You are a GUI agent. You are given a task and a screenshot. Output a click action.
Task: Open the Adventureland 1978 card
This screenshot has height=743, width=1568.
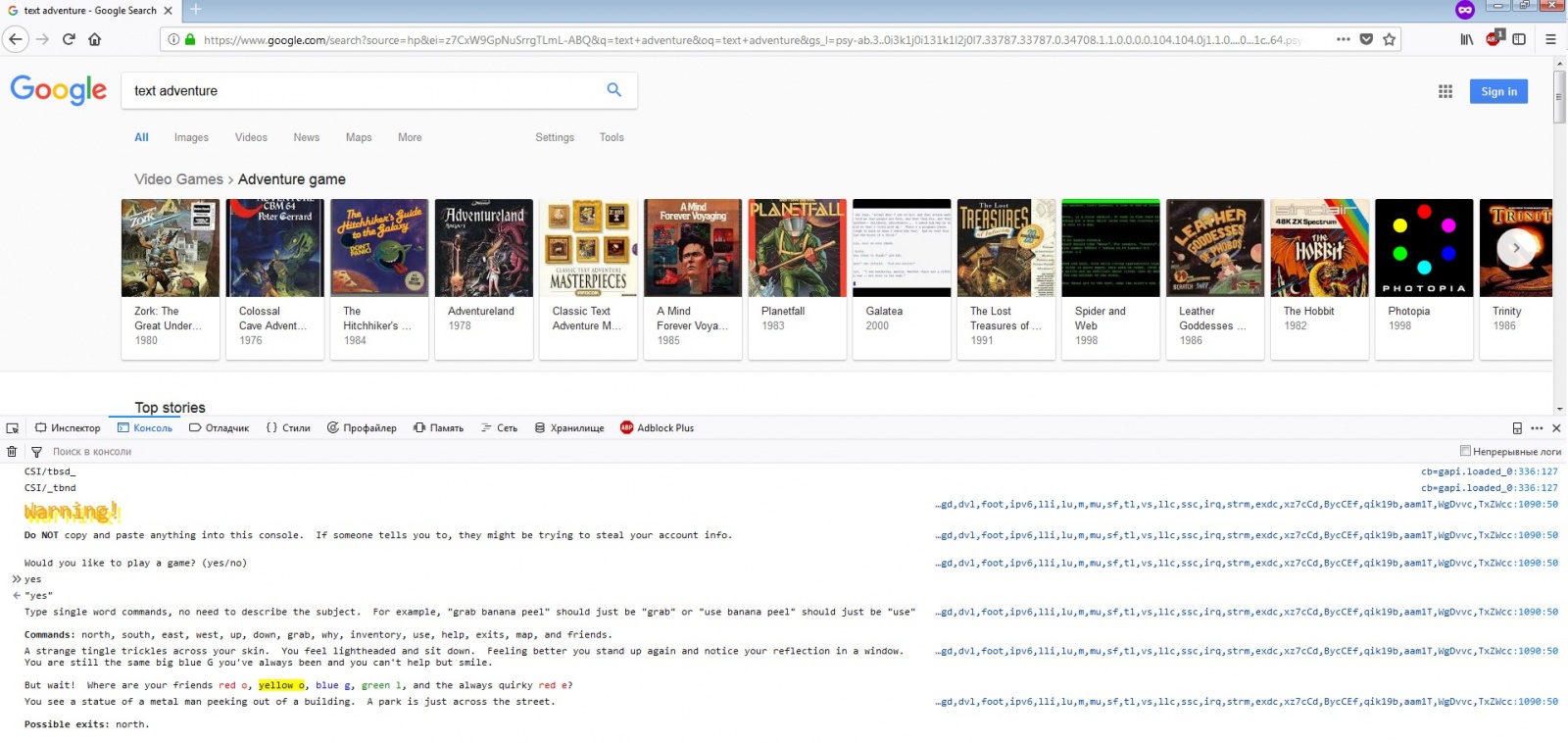coord(484,279)
